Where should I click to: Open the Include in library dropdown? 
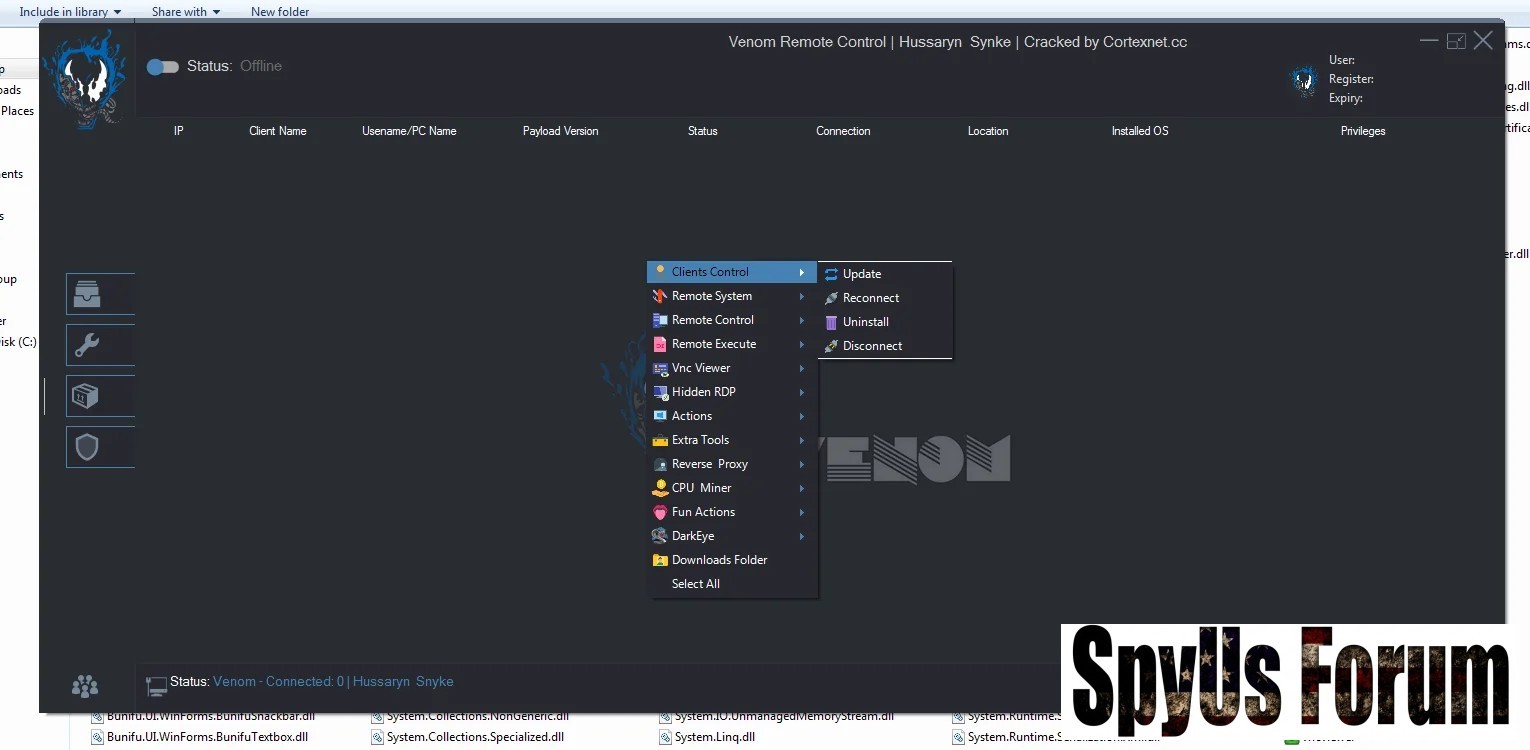(x=70, y=12)
